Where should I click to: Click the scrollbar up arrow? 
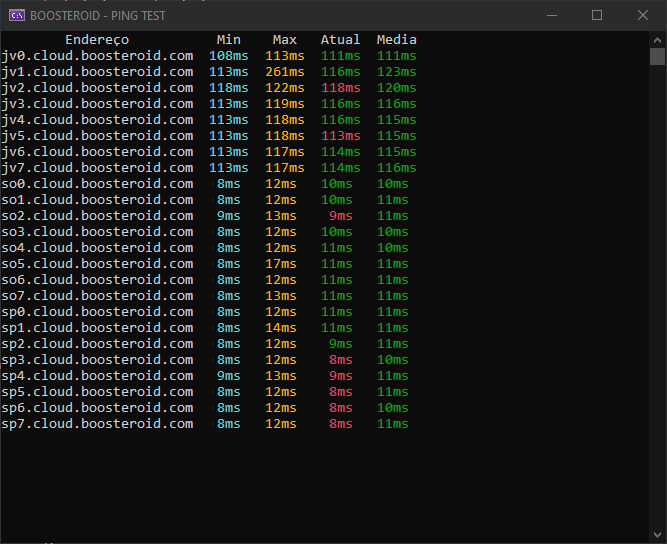657,40
